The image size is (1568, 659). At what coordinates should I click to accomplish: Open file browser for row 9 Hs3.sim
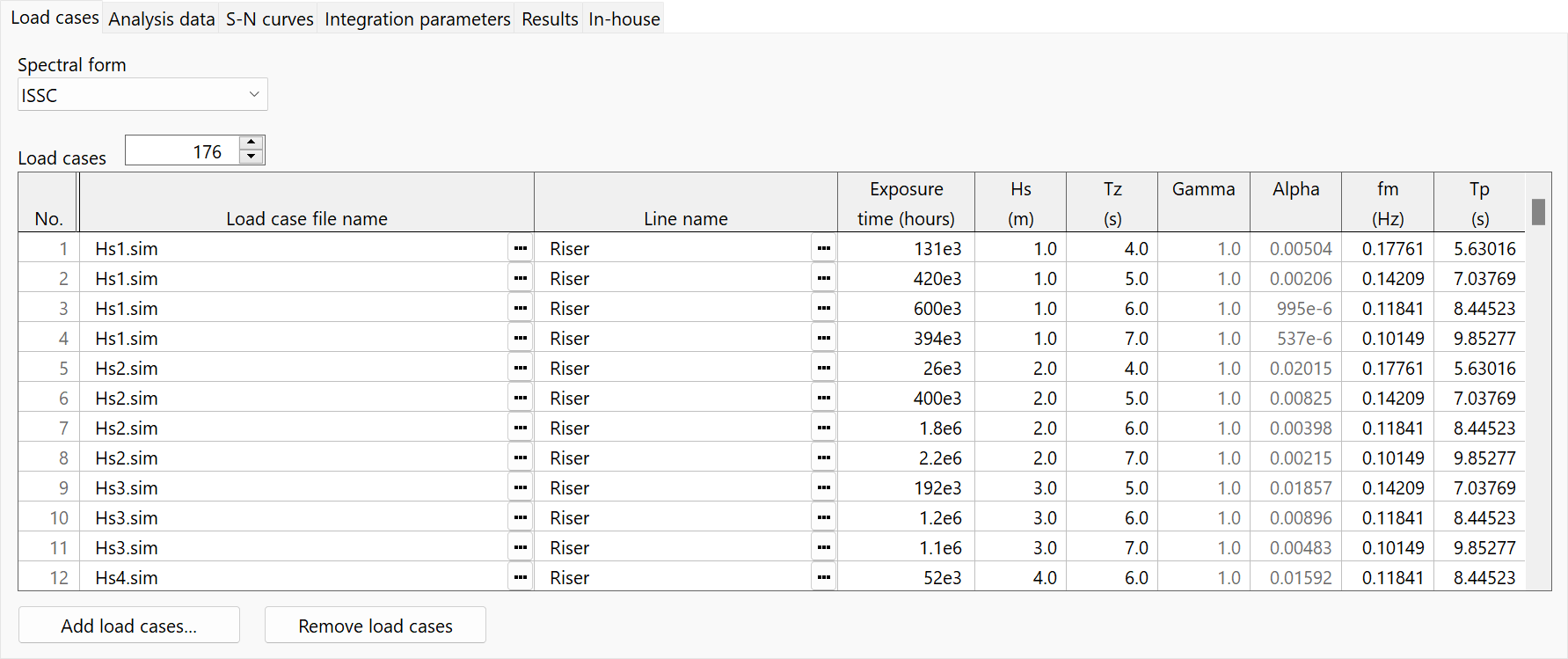point(521,488)
